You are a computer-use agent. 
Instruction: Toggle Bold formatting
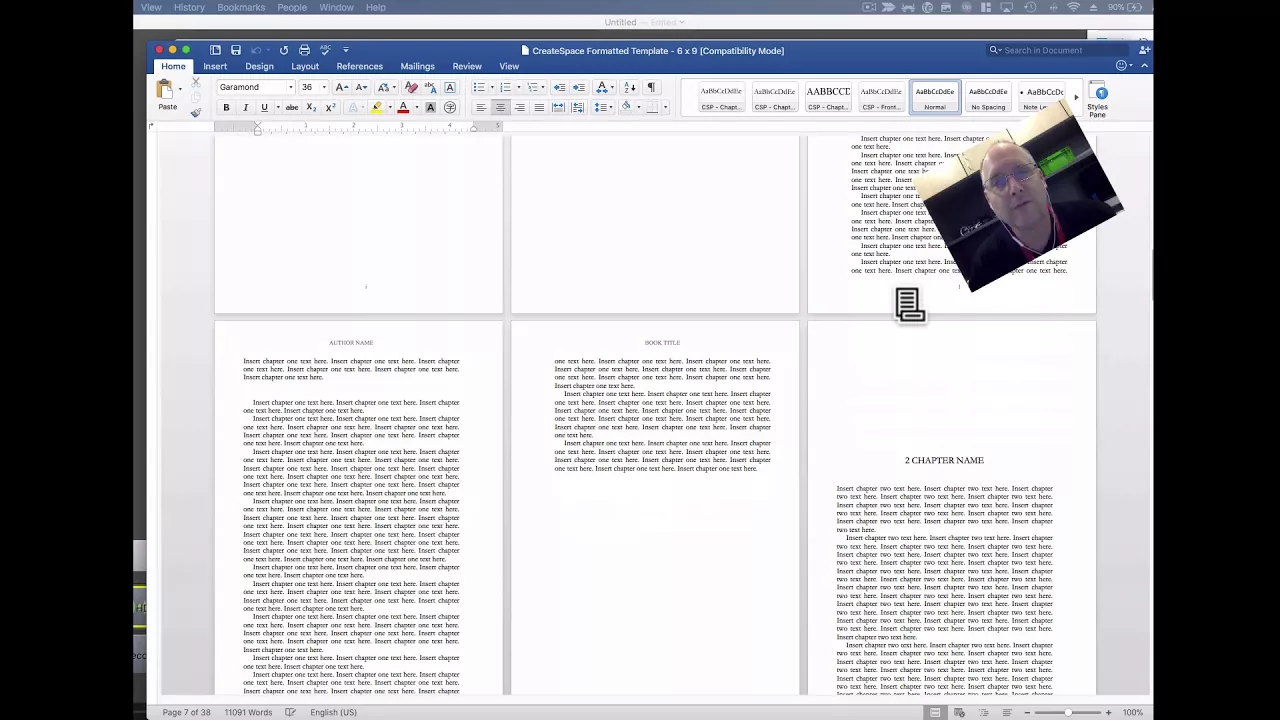[226, 107]
